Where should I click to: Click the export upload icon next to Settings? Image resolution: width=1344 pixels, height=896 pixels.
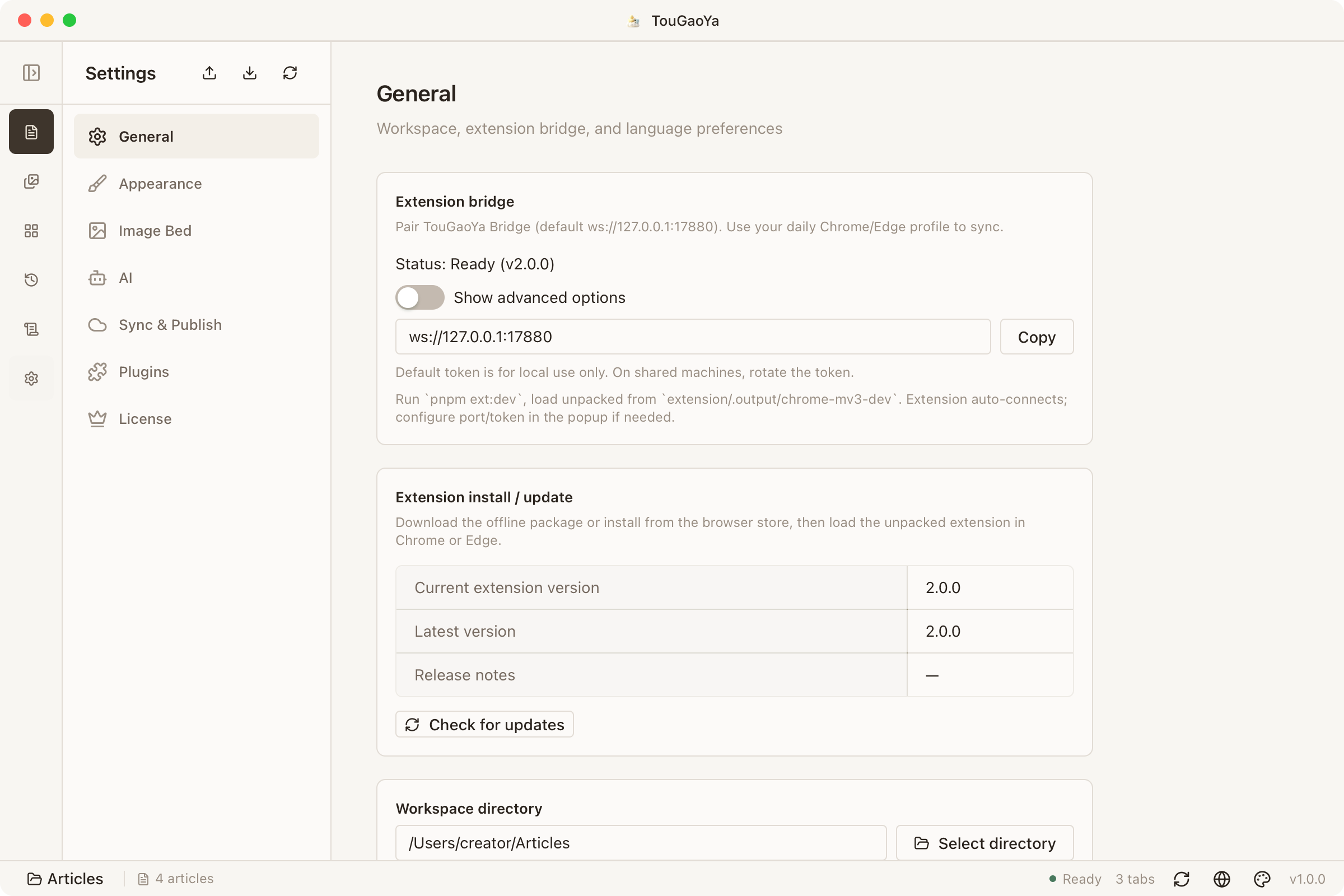click(209, 73)
